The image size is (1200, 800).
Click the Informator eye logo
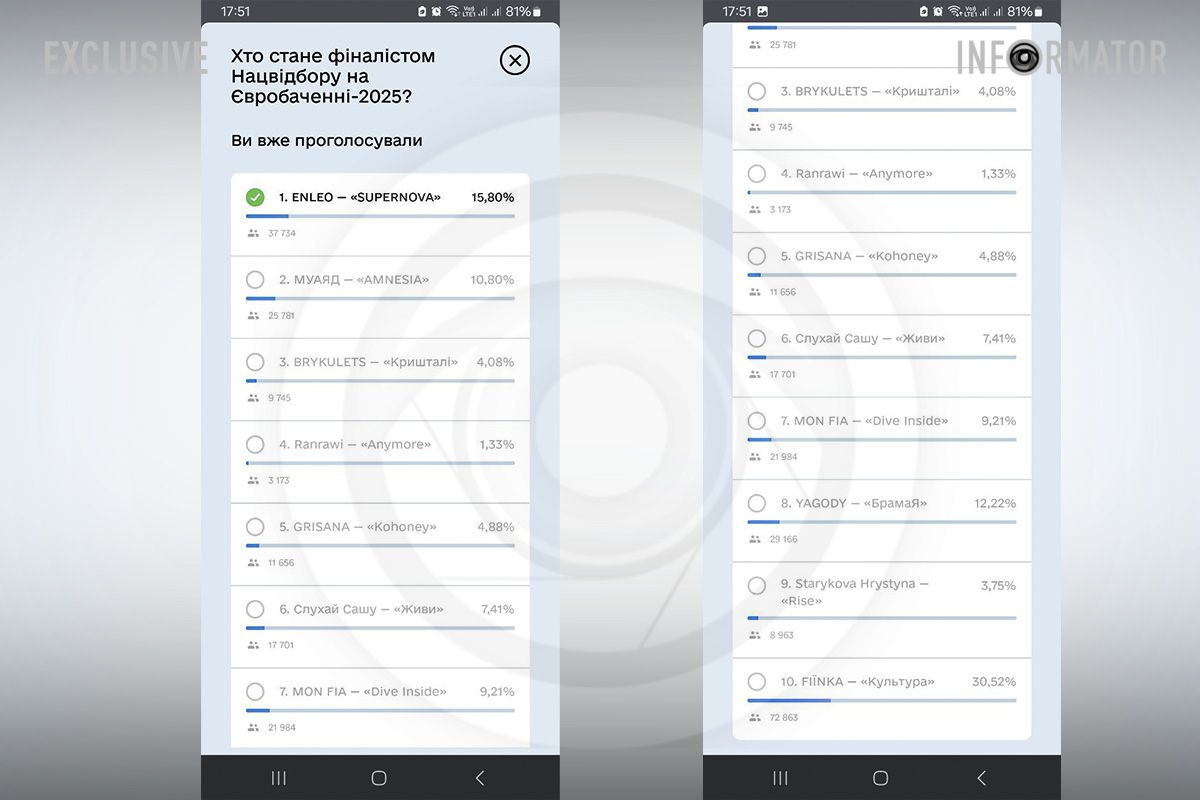point(1023,57)
